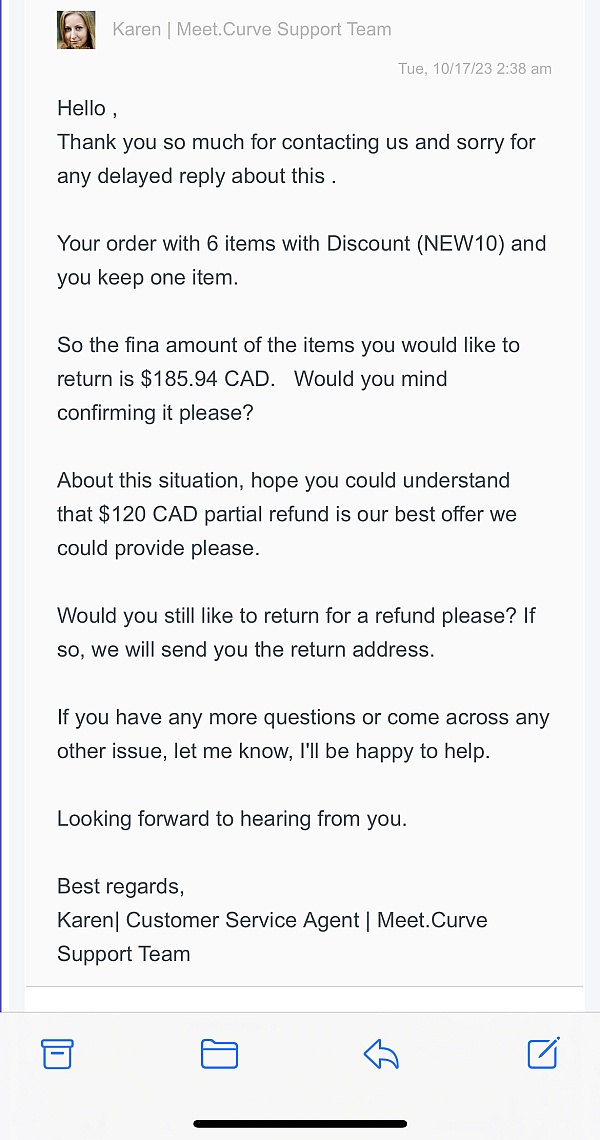Open sender name Karen | Meet.Curve Support Team

(251, 29)
